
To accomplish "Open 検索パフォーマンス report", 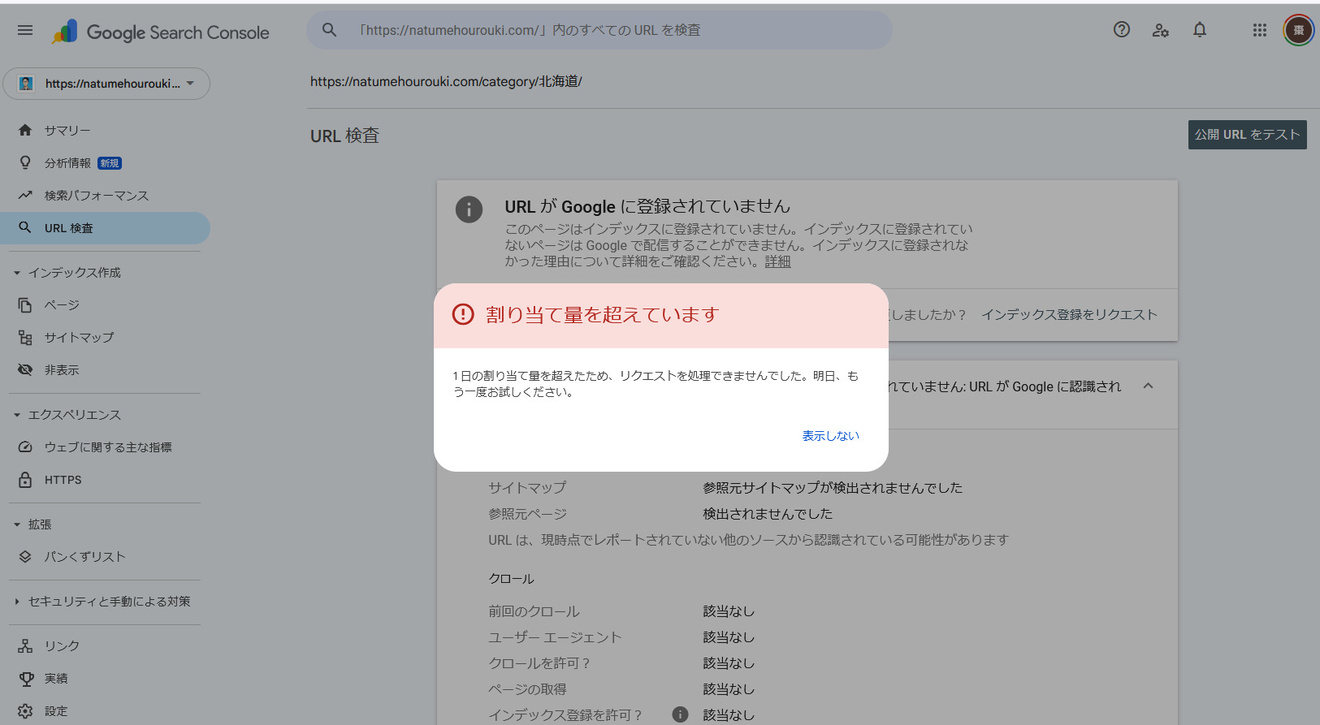I will [x=96, y=196].
